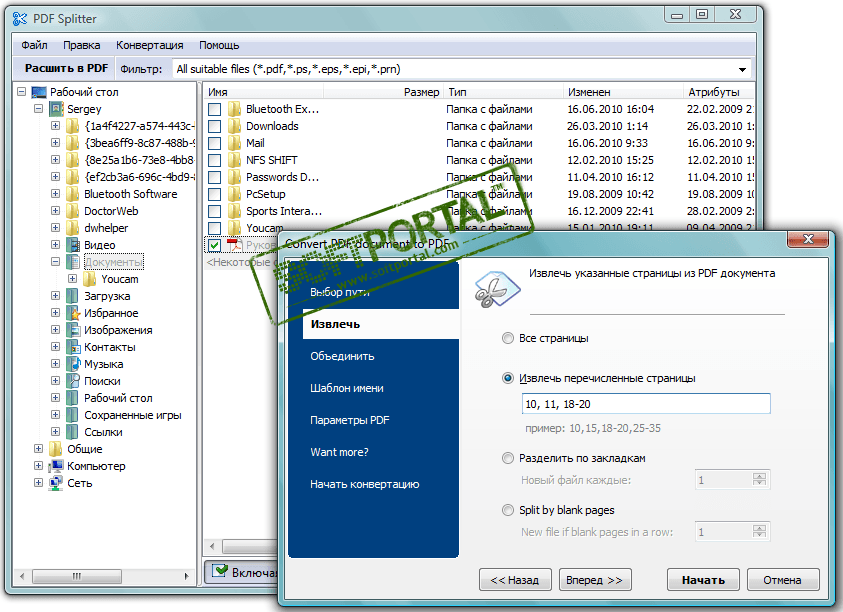Check the Downloads folder checkbox
The image size is (843, 612).
tap(215, 126)
